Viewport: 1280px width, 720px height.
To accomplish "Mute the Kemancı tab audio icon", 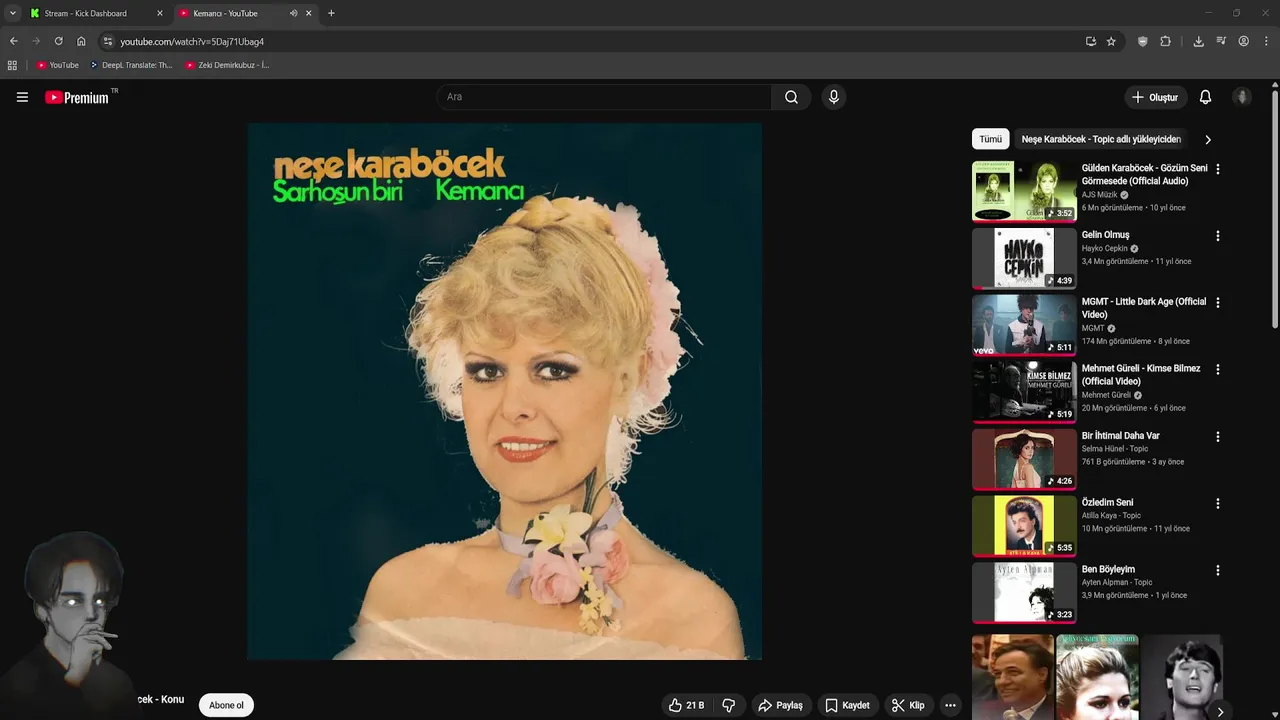I will (x=293, y=13).
